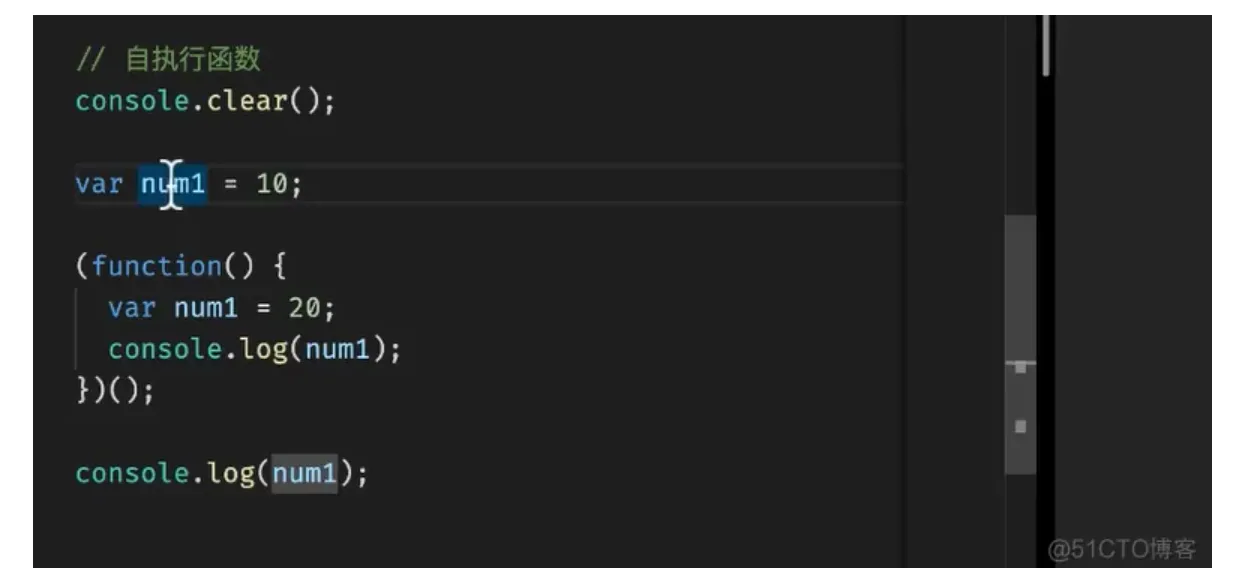Screen dimensions: 1244x568
Task: Click the 51CTO博客 watermark
Action: (1121, 549)
